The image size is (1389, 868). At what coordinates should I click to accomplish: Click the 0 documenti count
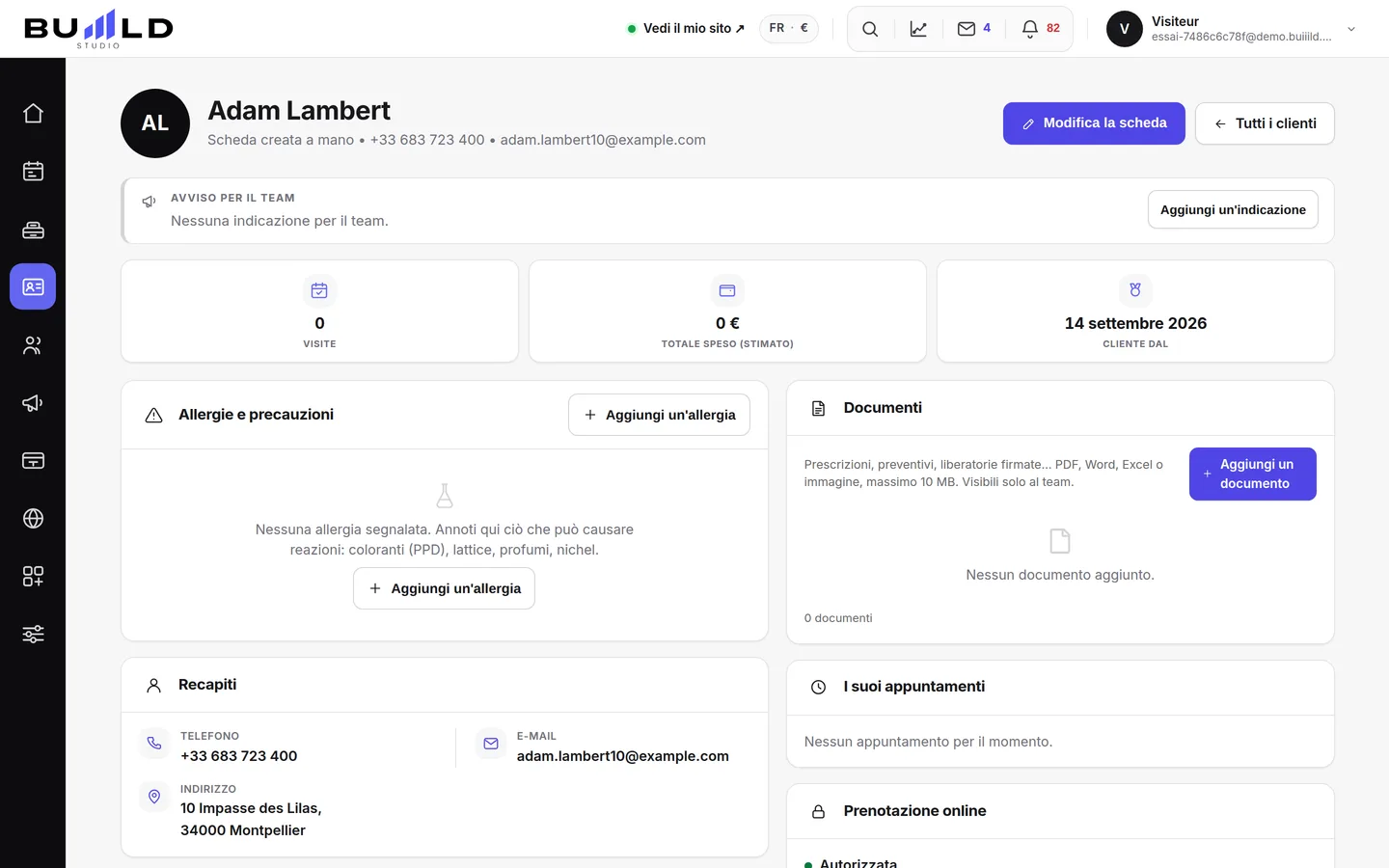click(838, 618)
